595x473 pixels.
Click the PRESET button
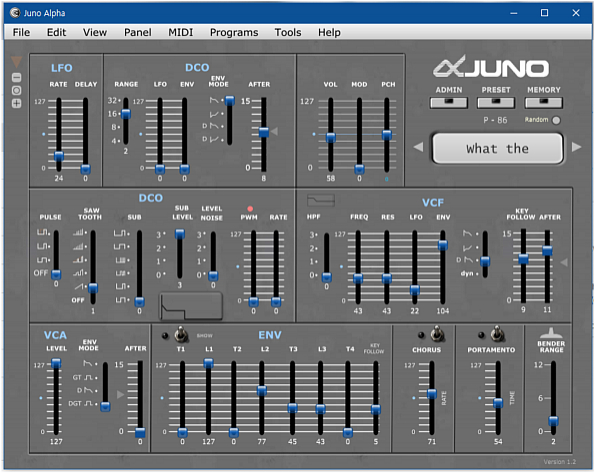tap(496, 102)
